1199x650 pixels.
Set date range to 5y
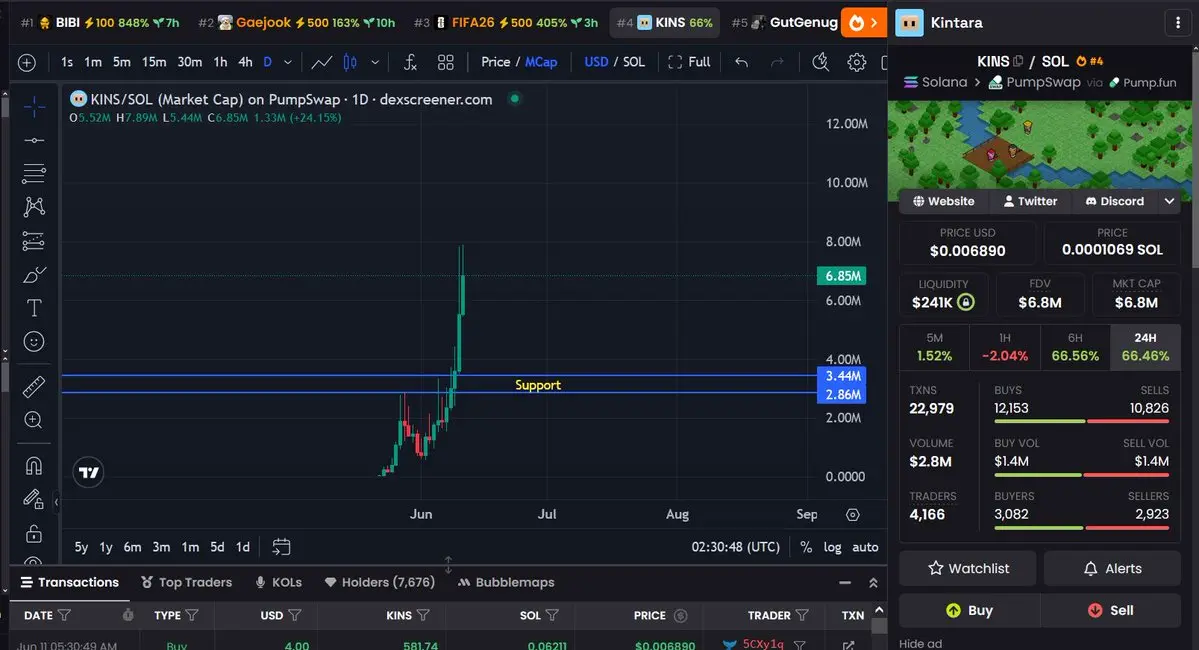[81, 547]
